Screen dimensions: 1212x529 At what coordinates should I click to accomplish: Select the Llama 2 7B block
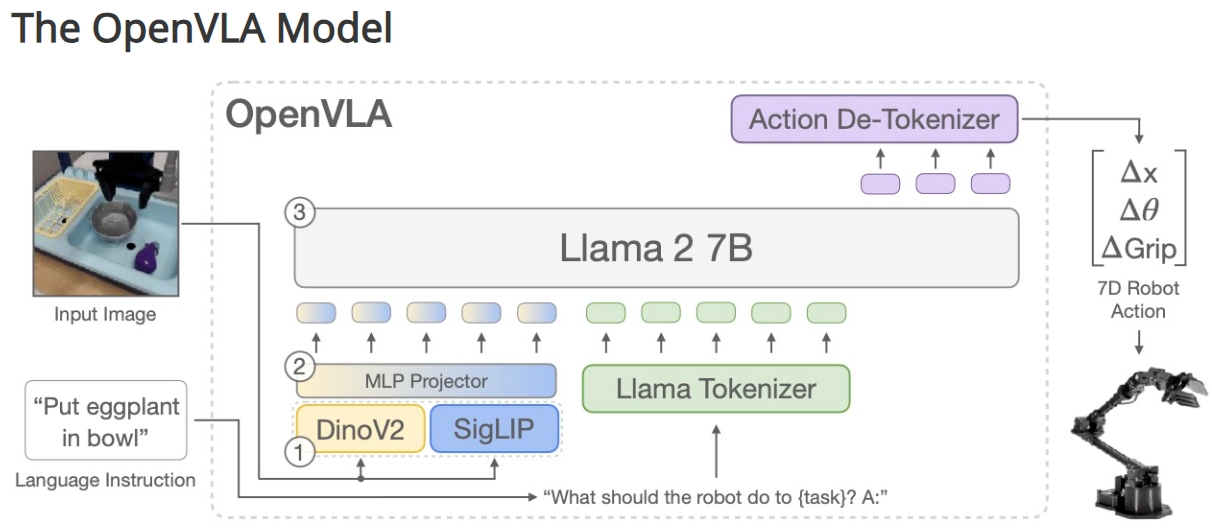[656, 247]
